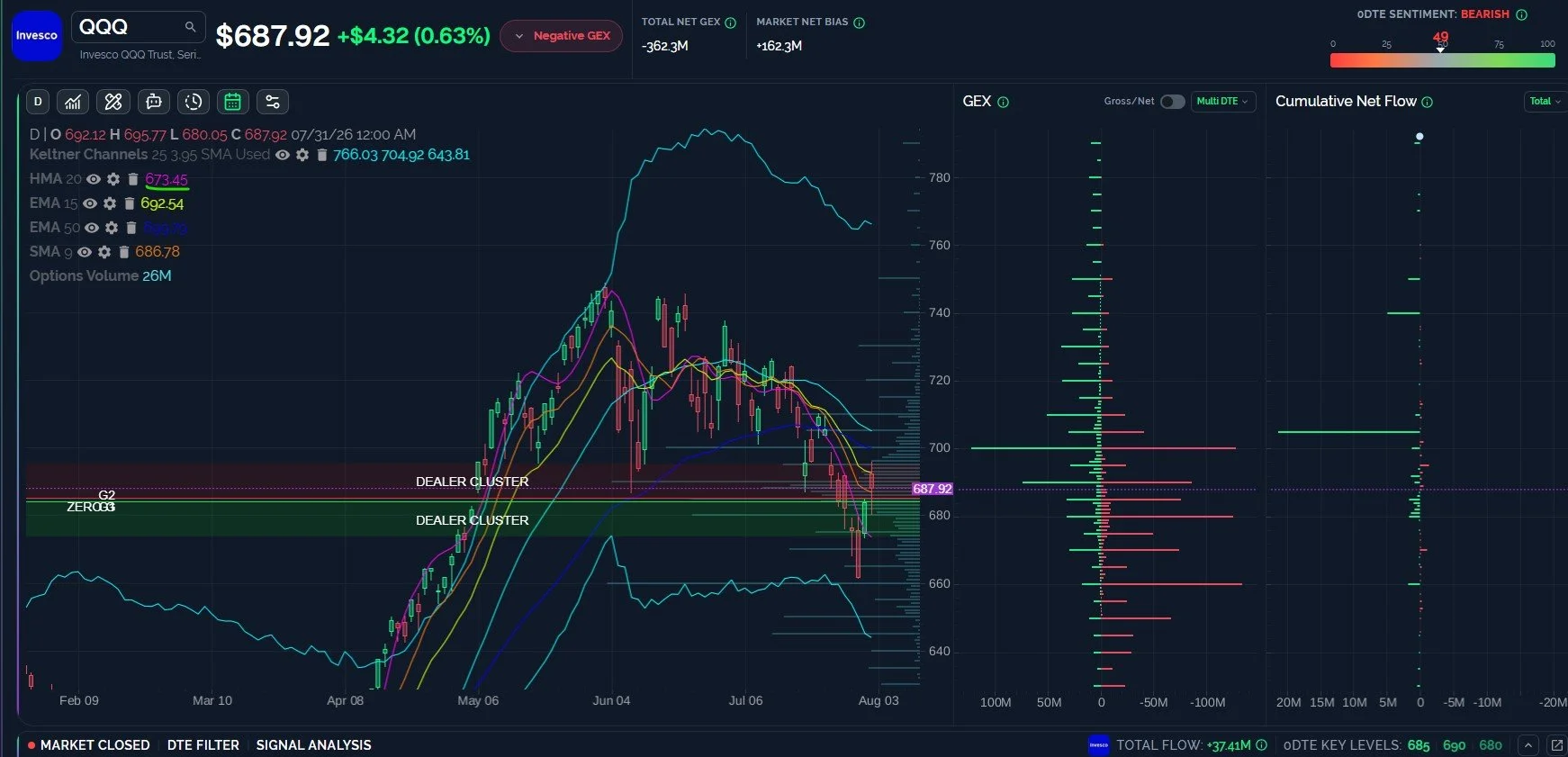1568x757 pixels.
Task: Open chart in external window icon
Action: (x=1557, y=745)
